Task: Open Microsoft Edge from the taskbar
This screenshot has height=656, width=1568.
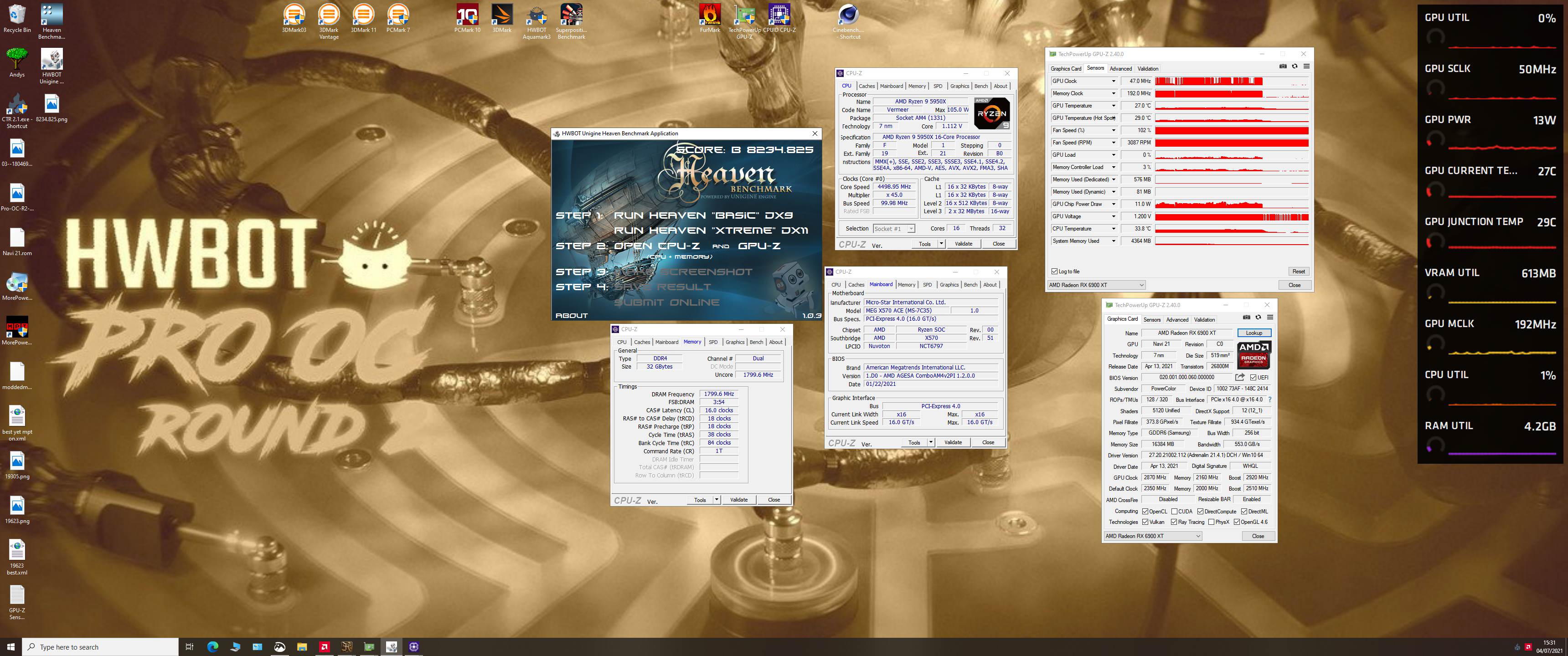Action: point(212,646)
